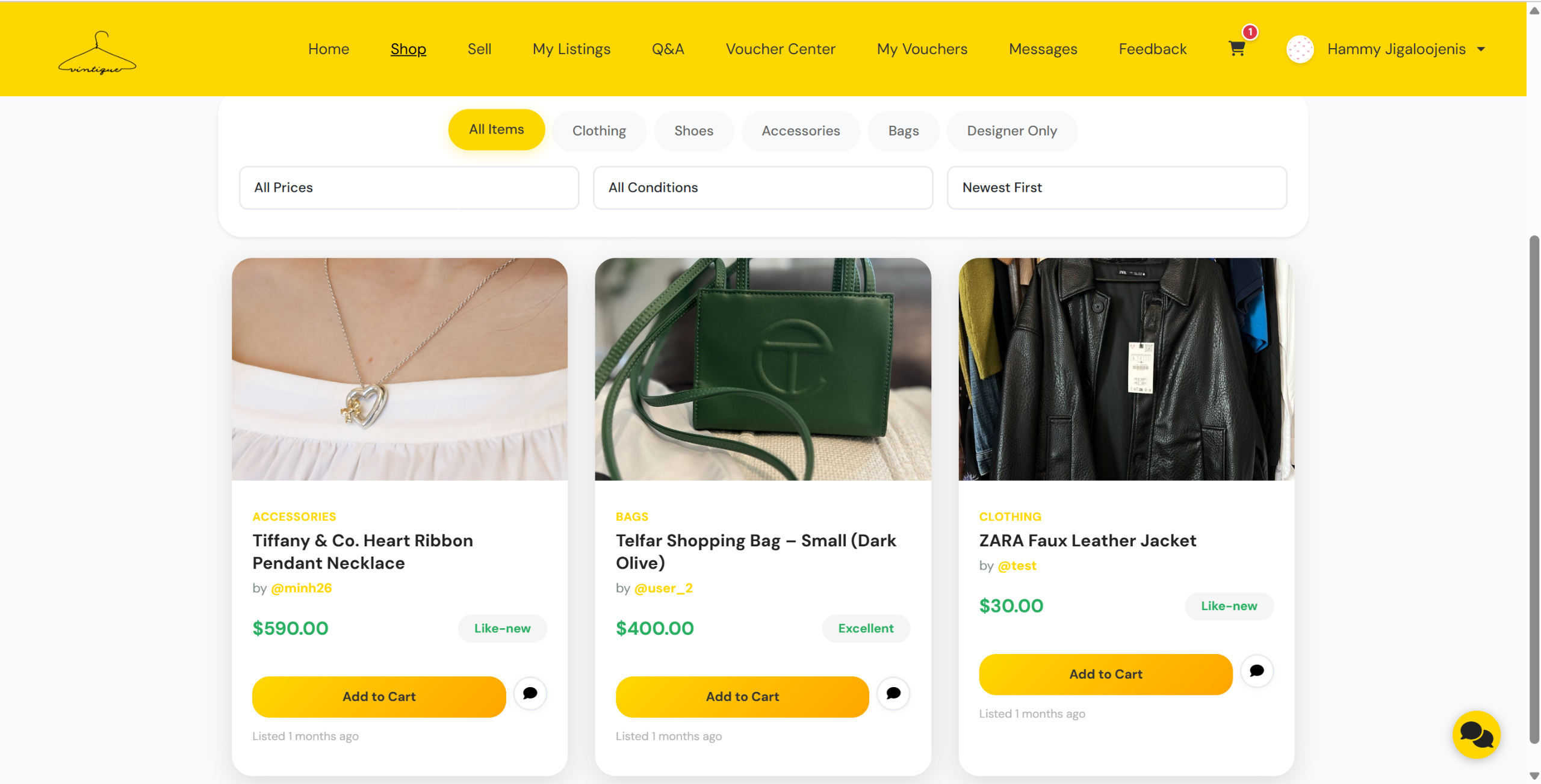The height and width of the screenshot is (784, 1541).
Task: Message seller of Telfar Shopping Bag
Action: 893,693
